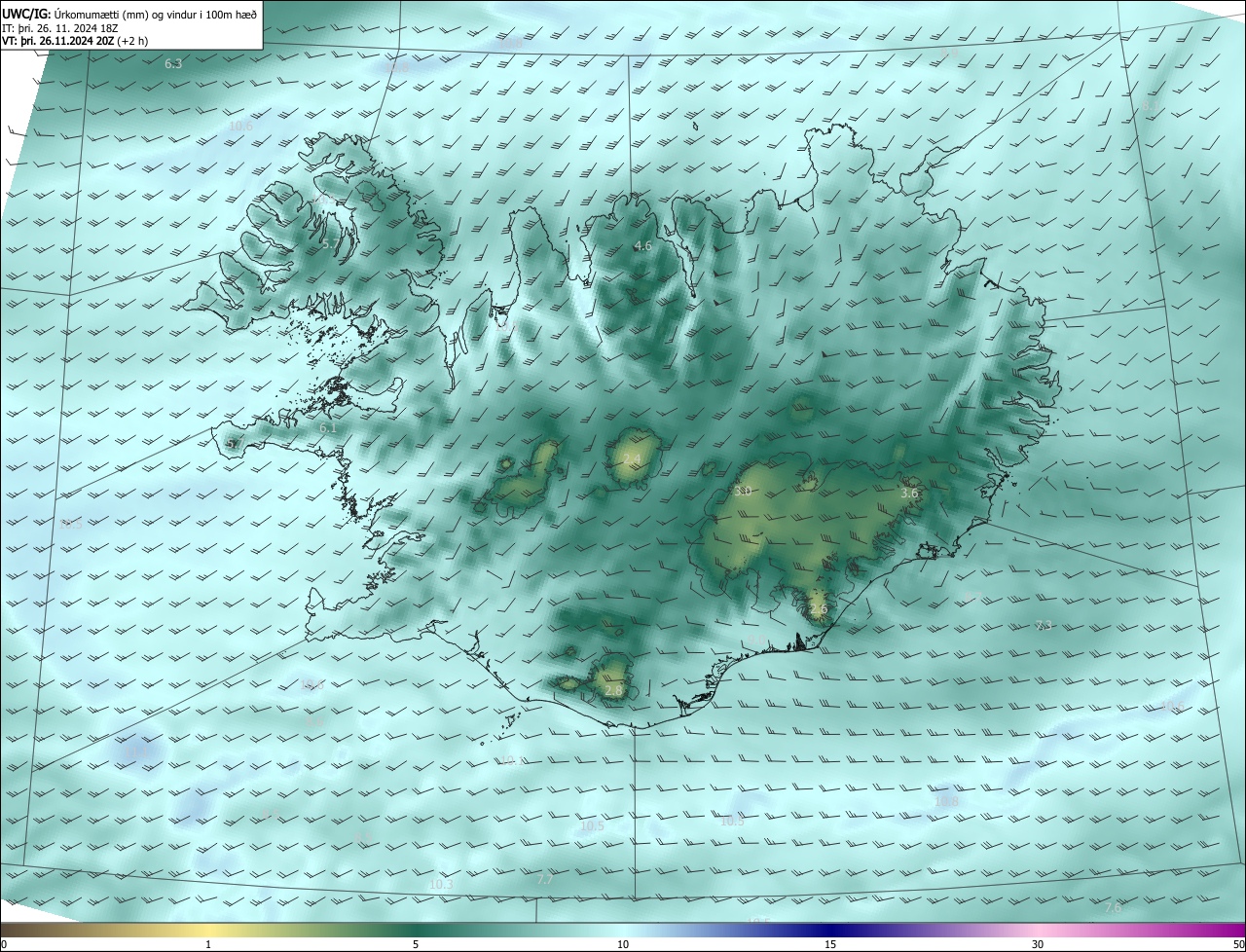Click the '7.3' value label
Viewport: 1246px width, 952px height.
coord(1044,626)
